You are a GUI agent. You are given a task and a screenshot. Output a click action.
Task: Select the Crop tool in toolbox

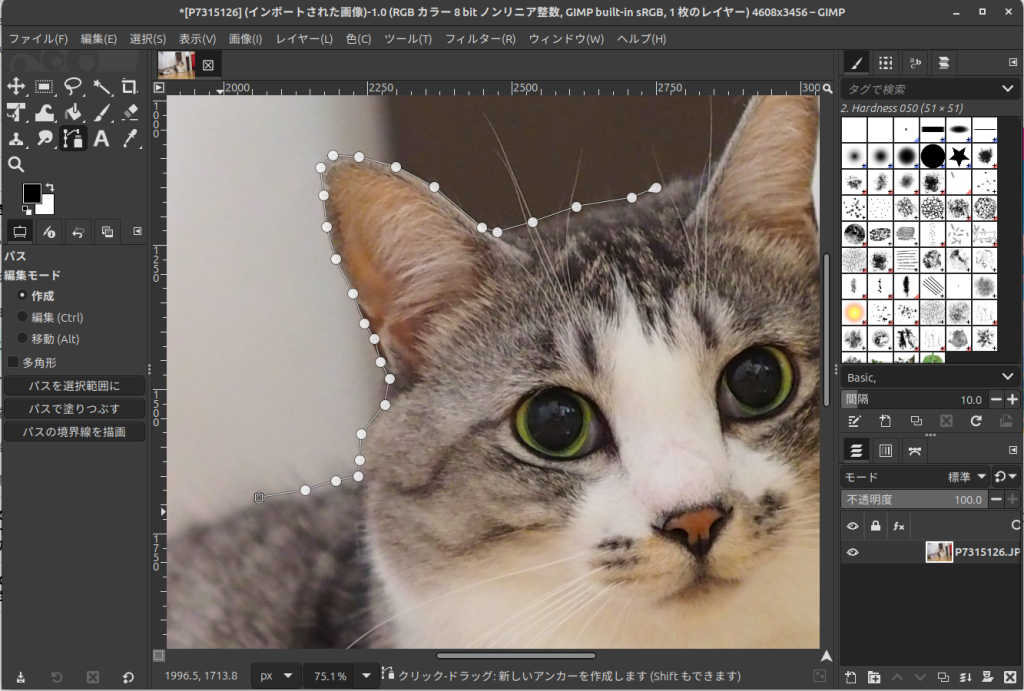129,87
